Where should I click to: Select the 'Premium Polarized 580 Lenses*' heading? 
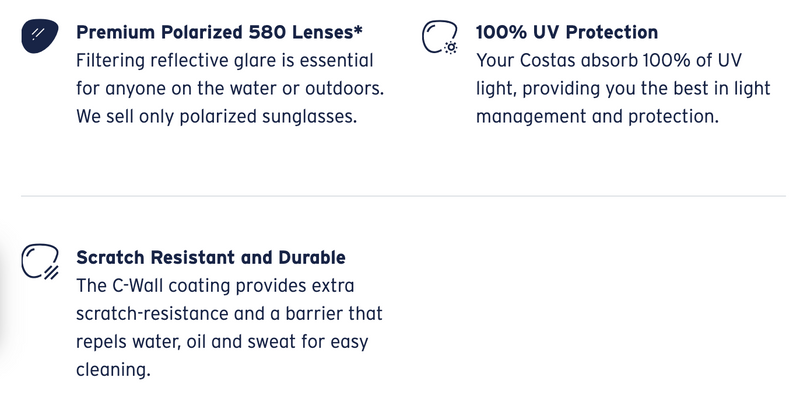click(219, 32)
